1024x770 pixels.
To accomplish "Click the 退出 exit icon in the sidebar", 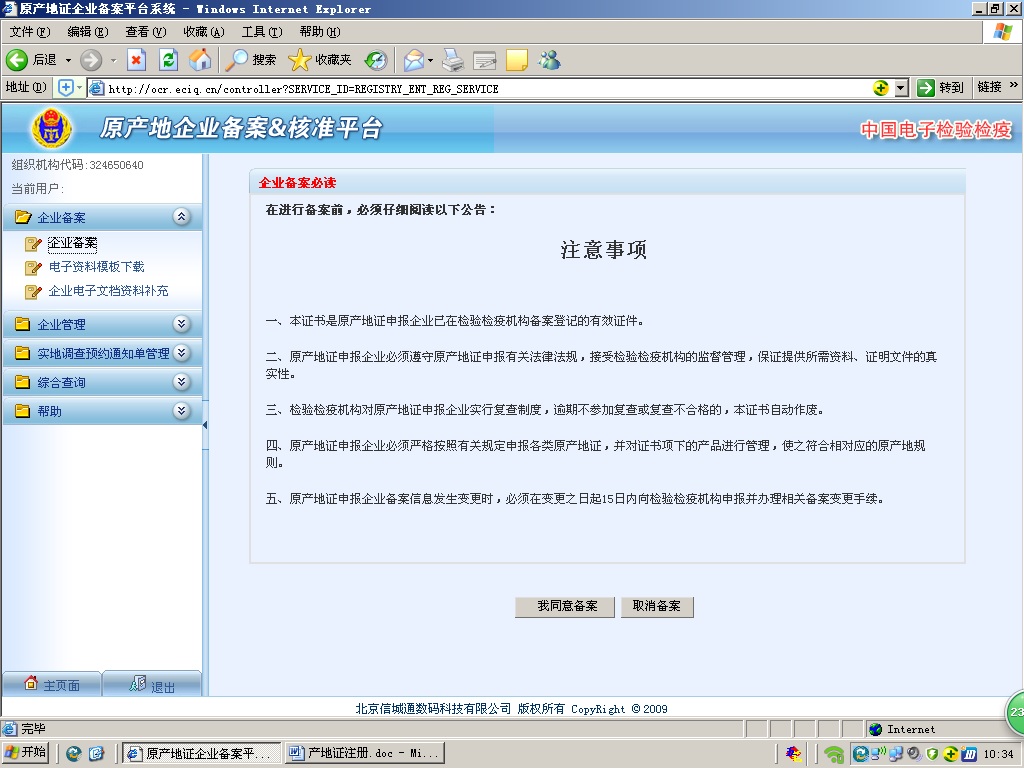I will pos(137,684).
